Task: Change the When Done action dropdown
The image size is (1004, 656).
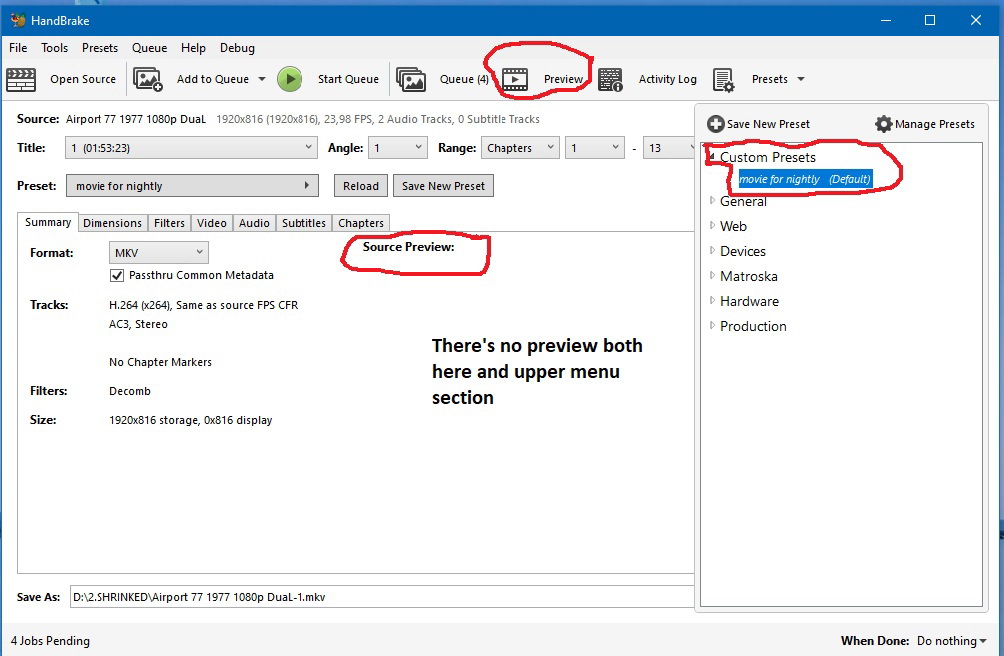Action: (951, 641)
